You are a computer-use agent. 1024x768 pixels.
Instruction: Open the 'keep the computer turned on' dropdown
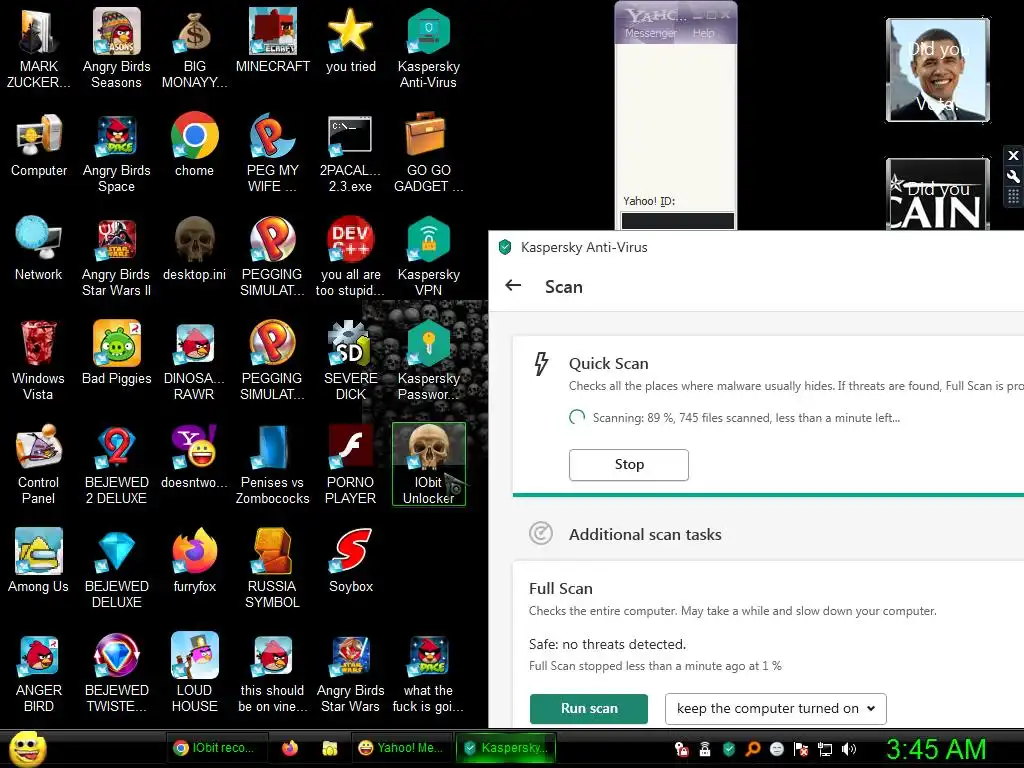[775, 709]
